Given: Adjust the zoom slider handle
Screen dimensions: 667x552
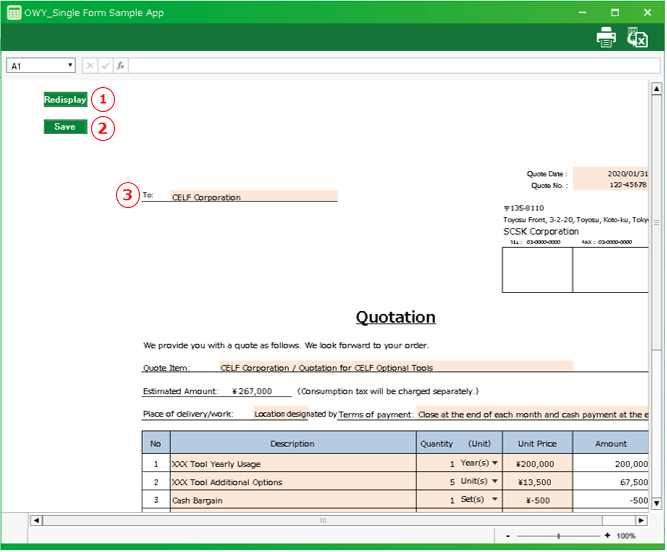Looking at the screenshot, I should click(x=558, y=537).
